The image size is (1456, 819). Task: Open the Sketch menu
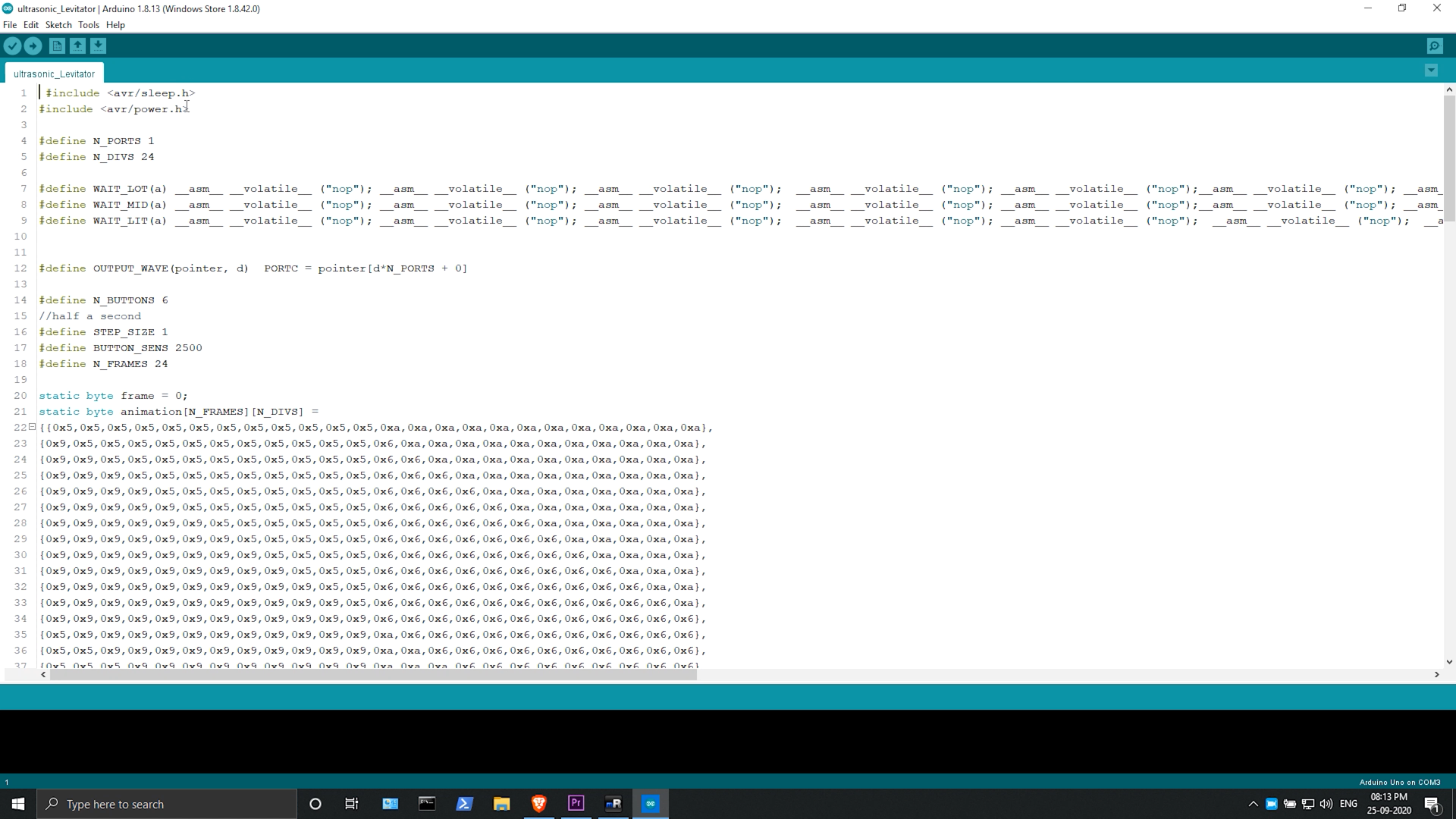click(58, 25)
